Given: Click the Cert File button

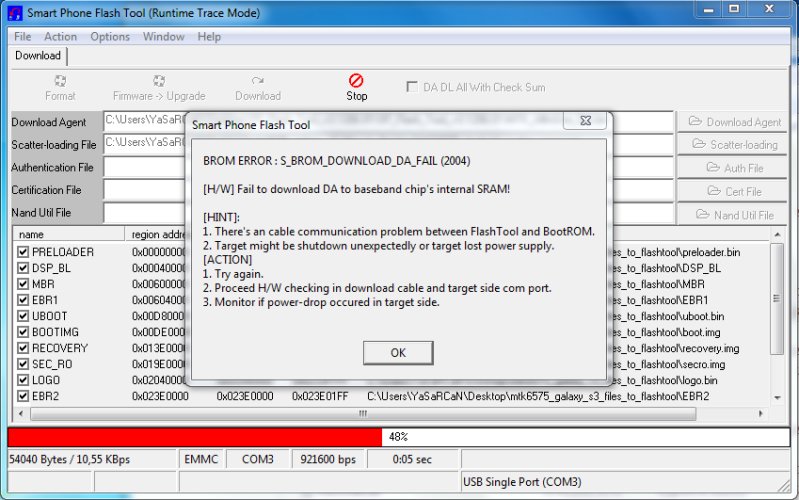Looking at the screenshot, I should [732, 191].
